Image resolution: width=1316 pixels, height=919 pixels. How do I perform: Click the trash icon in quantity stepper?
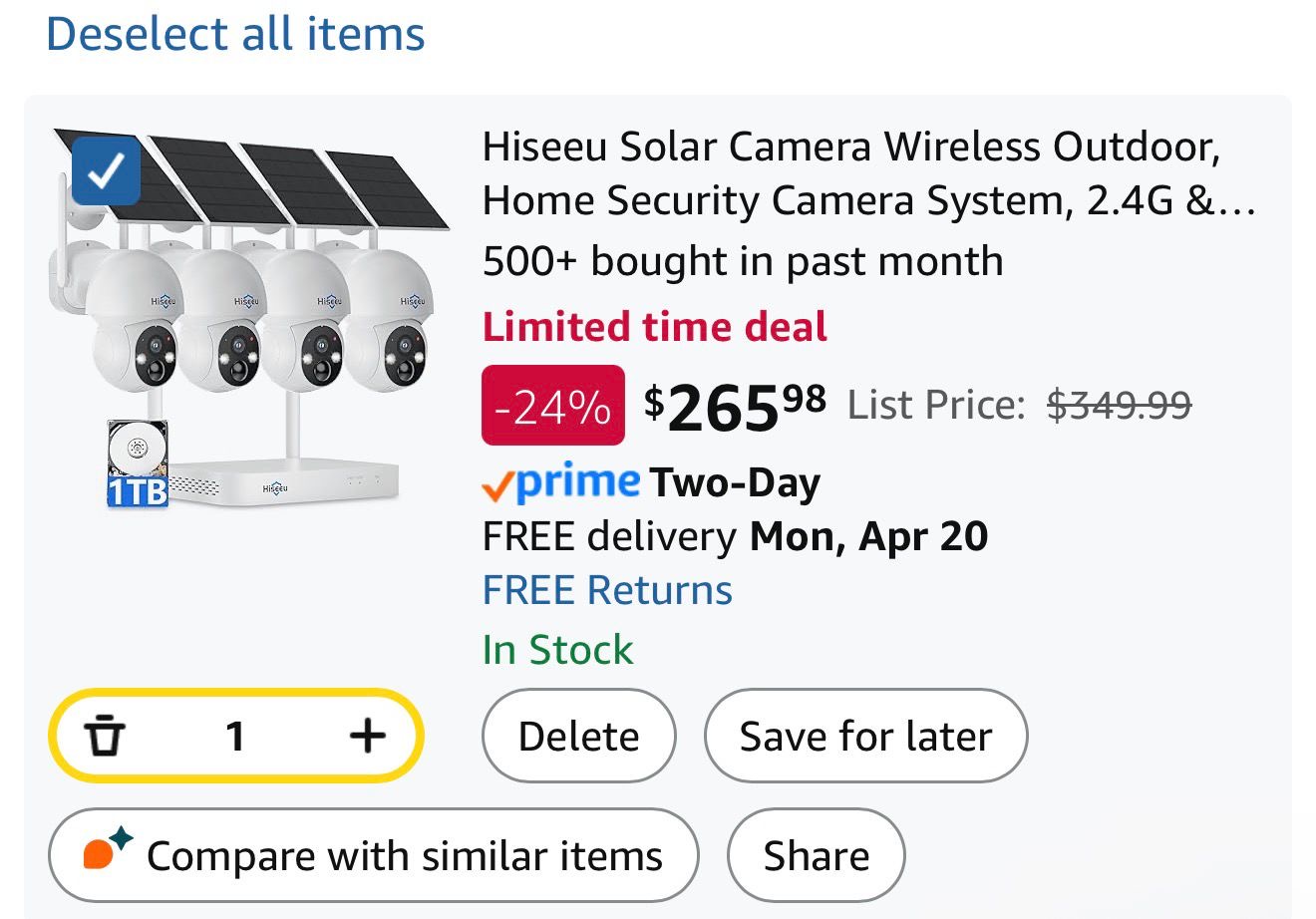105,737
